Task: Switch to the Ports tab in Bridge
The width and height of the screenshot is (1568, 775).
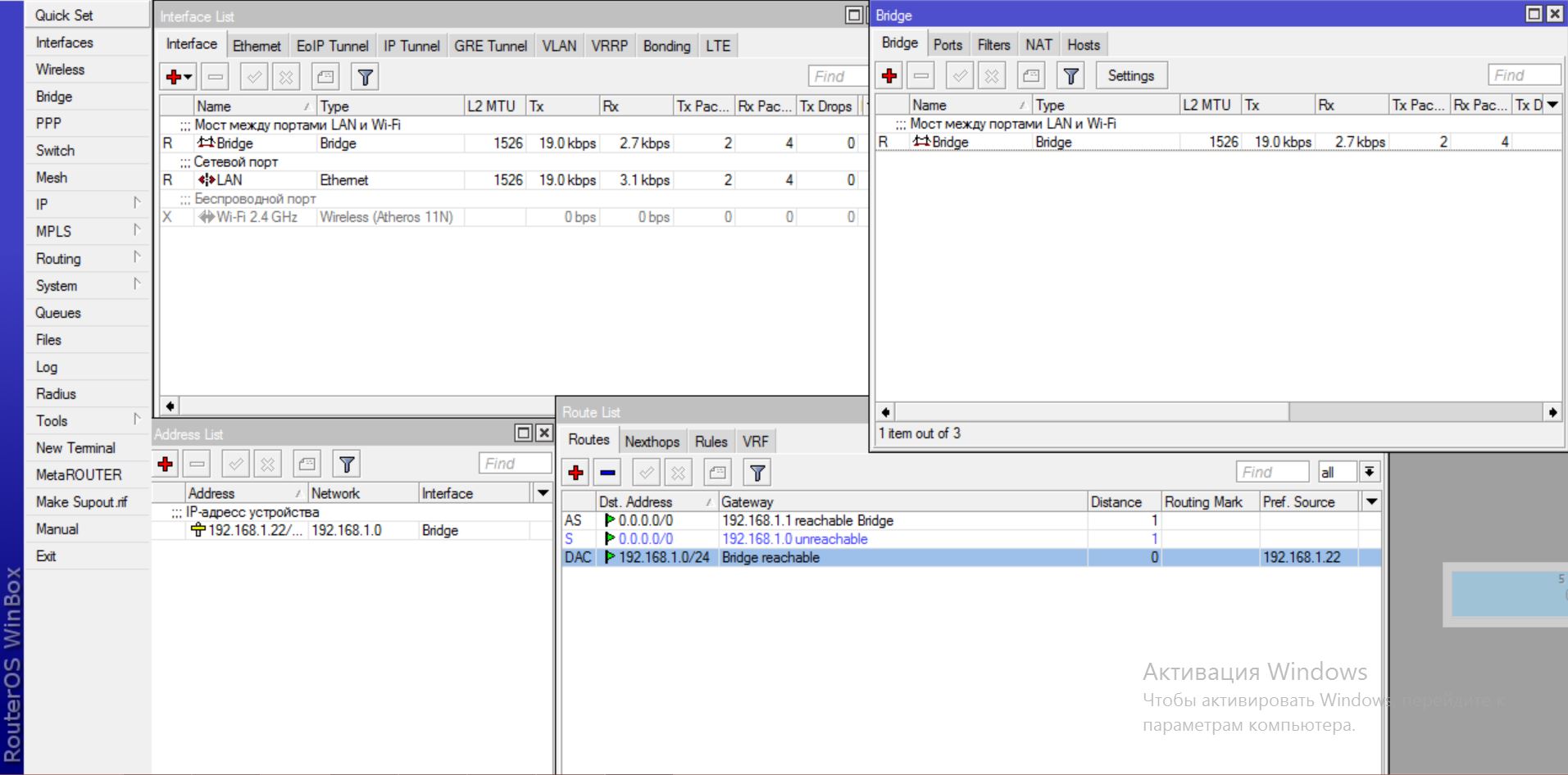Action: coord(948,45)
